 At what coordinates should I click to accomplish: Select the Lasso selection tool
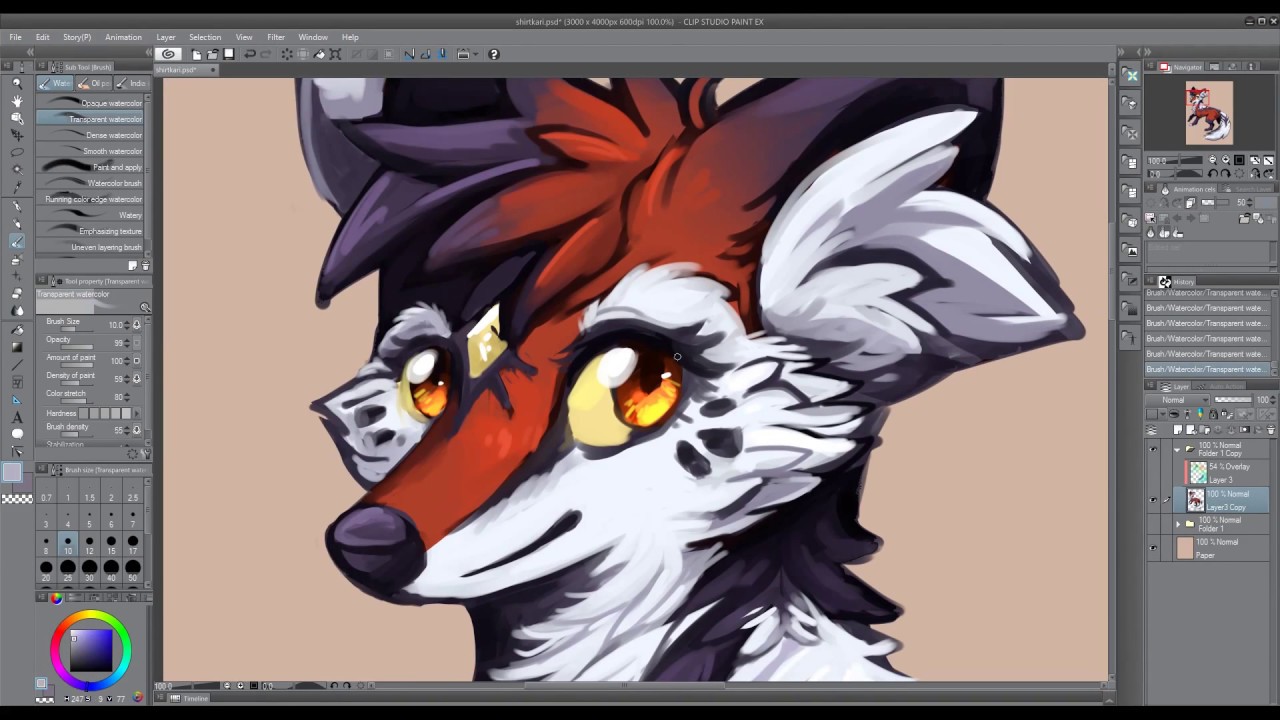click(17, 152)
